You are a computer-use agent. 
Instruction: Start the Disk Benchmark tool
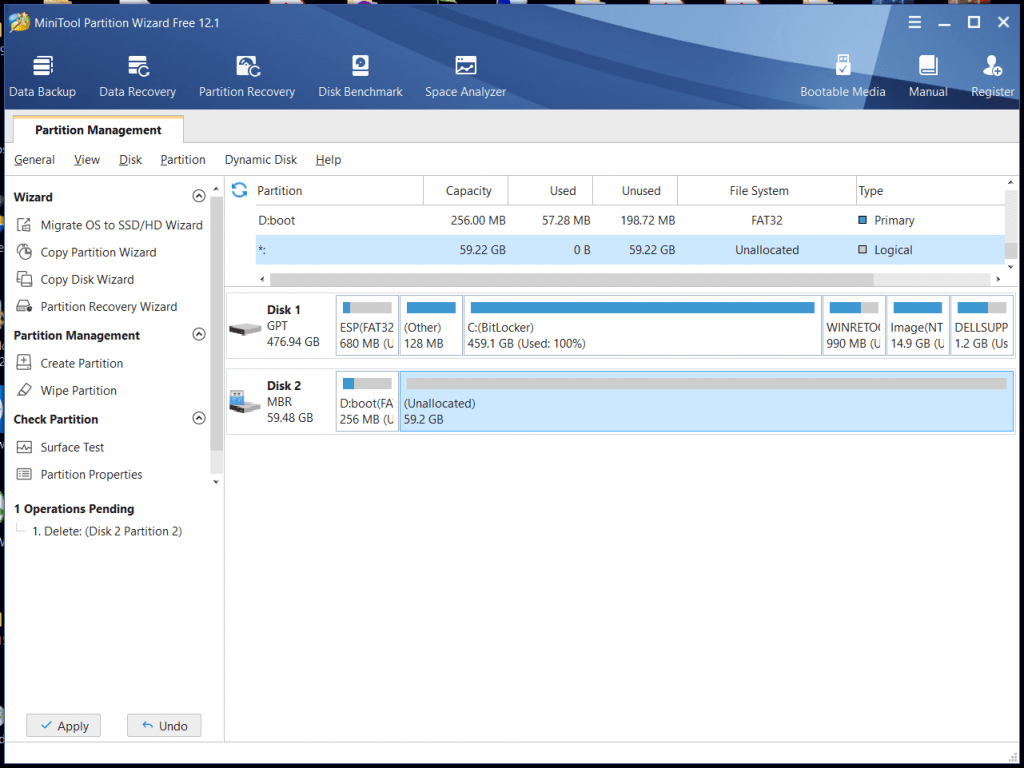click(x=360, y=77)
